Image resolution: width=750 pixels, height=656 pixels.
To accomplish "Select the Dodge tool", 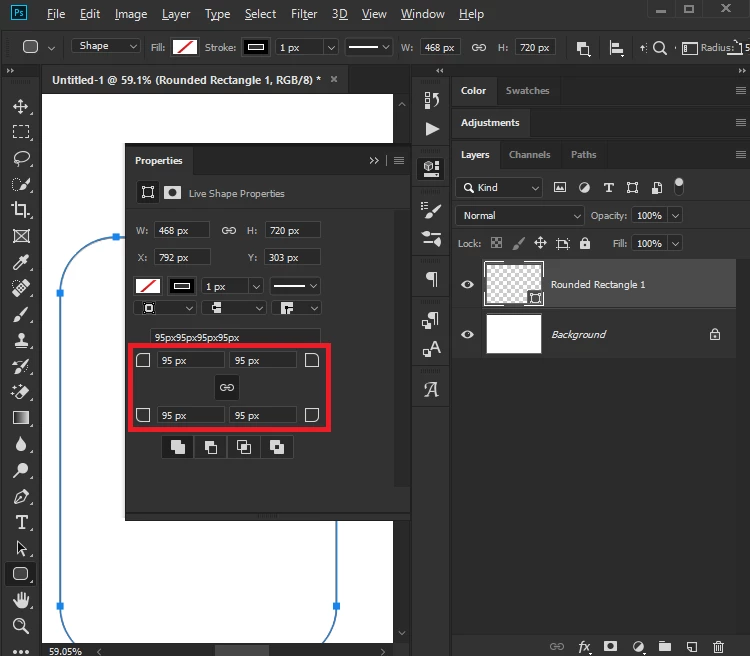I will click(21, 470).
